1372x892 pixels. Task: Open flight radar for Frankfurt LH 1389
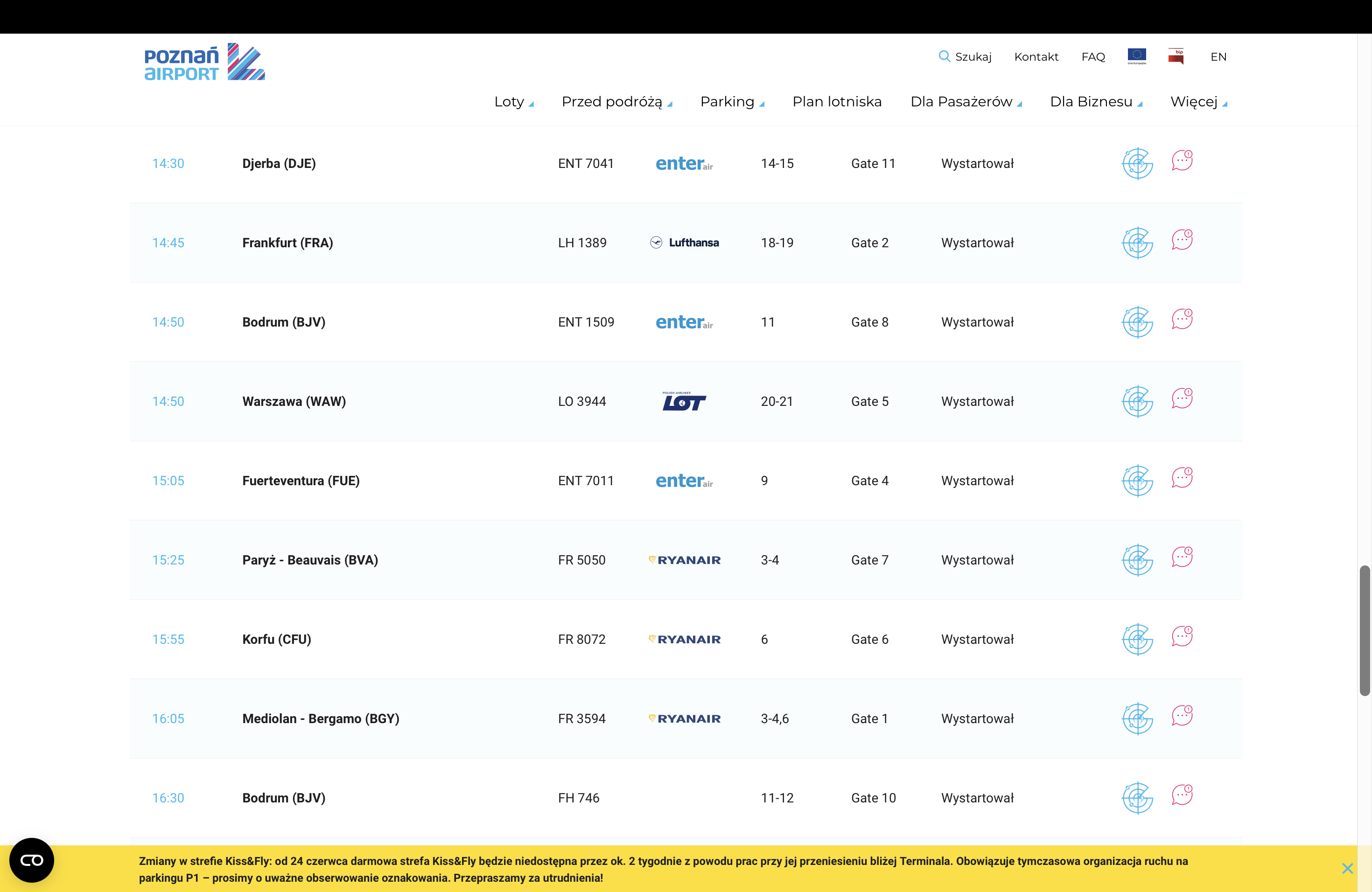(x=1137, y=243)
